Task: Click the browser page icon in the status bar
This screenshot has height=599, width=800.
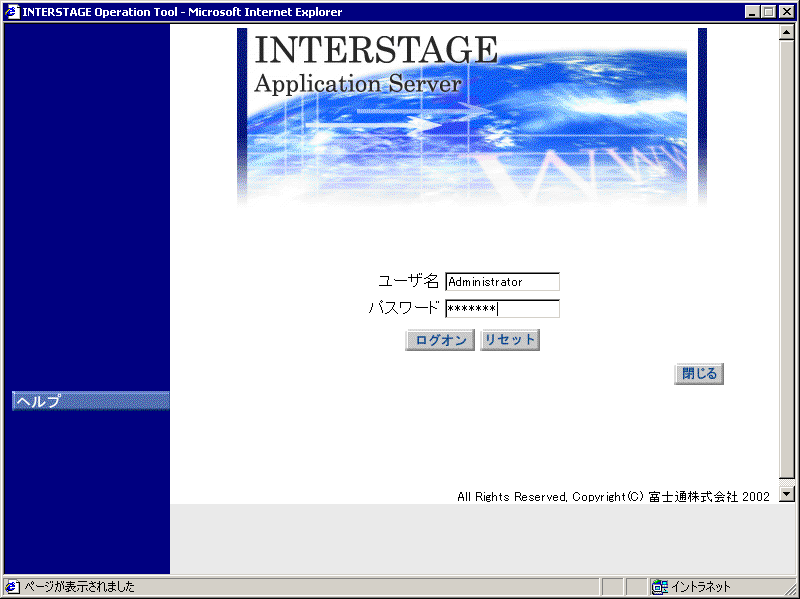Action: [x=10, y=587]
